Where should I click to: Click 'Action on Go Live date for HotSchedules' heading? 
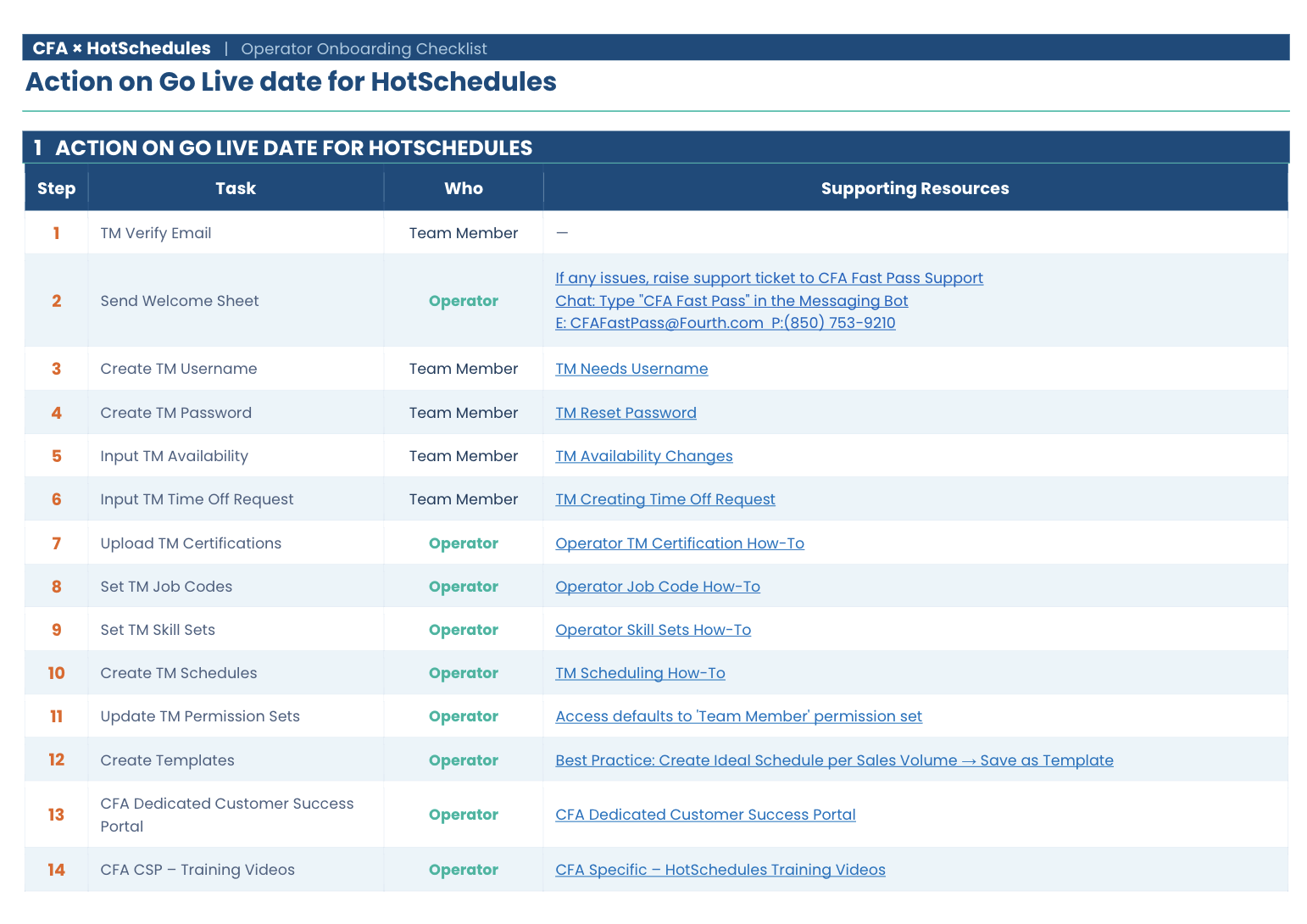click(291, 81)
